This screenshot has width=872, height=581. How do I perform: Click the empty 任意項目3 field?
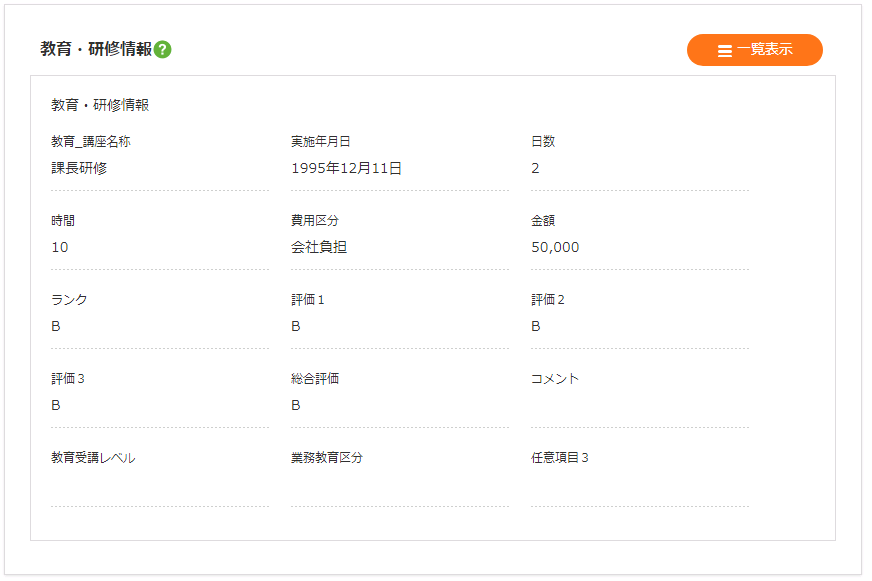pos(640,486)
